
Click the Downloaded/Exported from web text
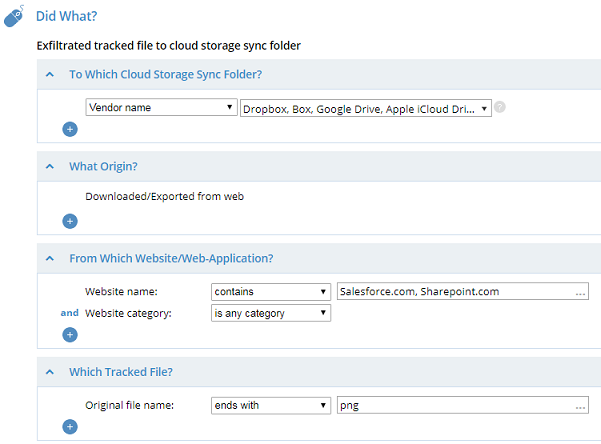point(164,196)
